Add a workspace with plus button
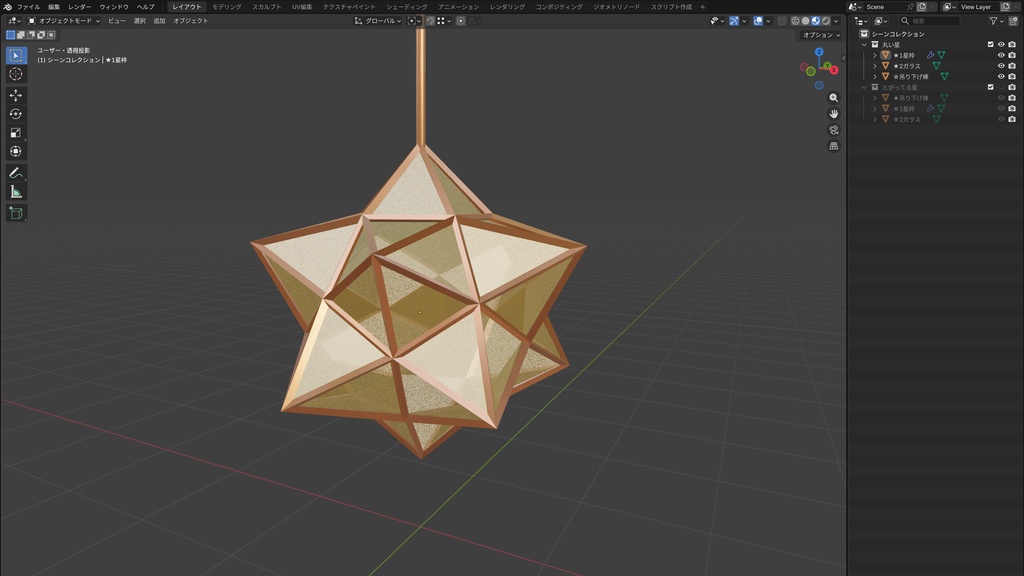 [703, 7]
